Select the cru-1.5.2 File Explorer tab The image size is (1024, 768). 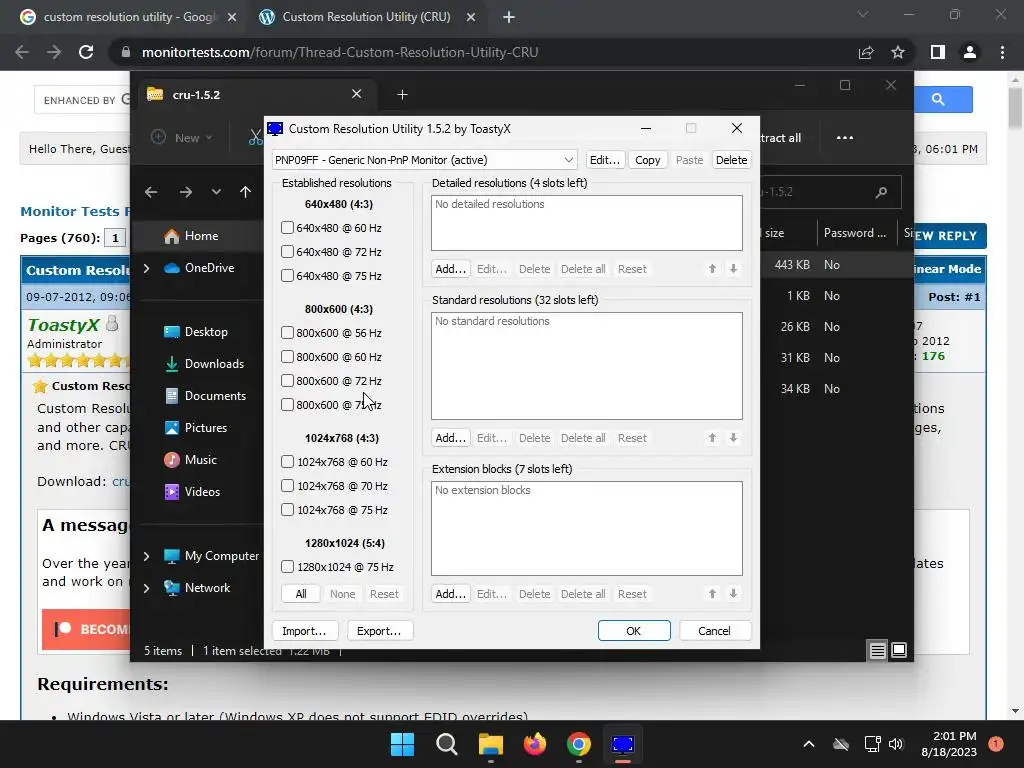click(255, 95)
